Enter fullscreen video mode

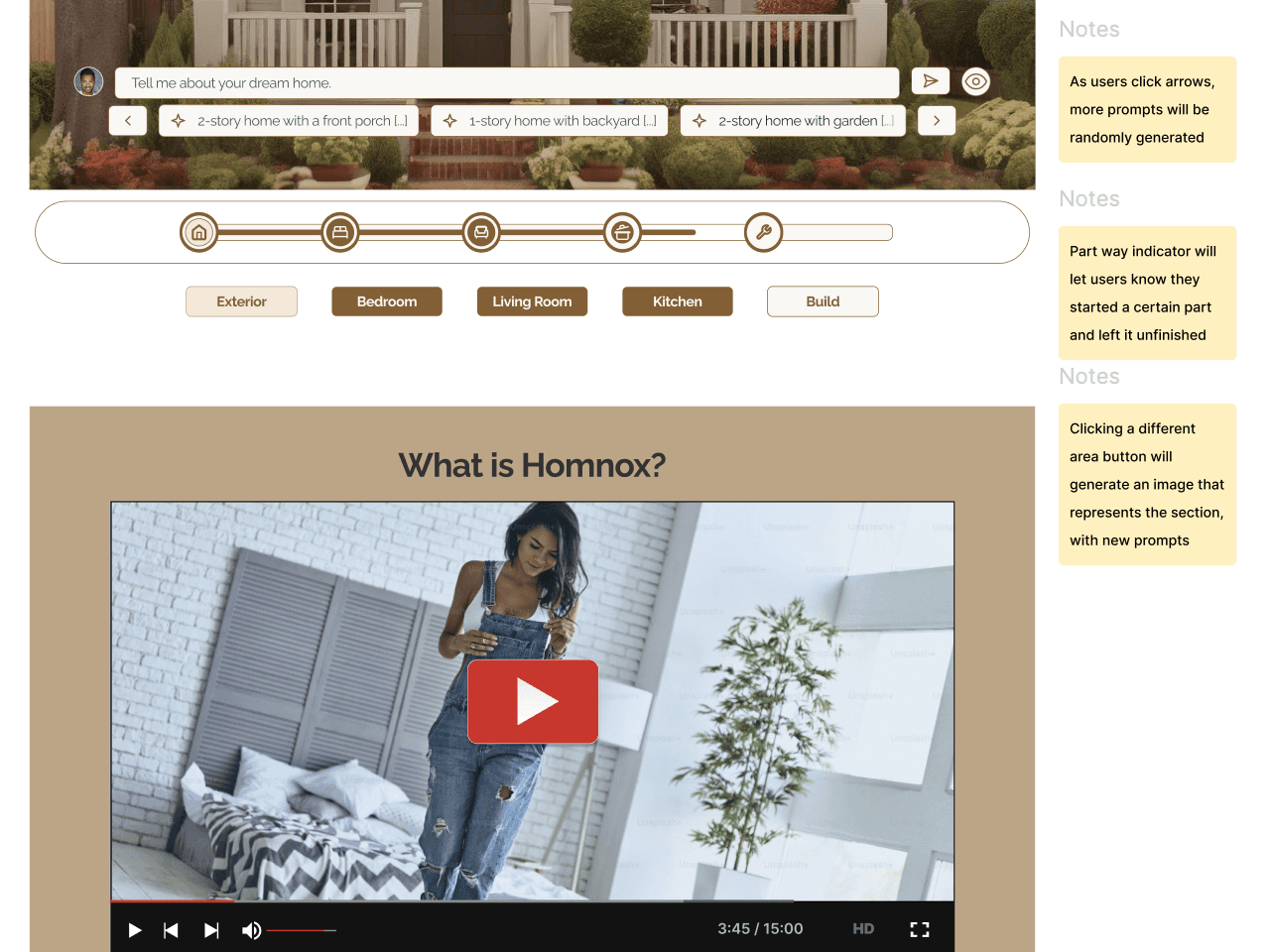[x=920, y=929]
